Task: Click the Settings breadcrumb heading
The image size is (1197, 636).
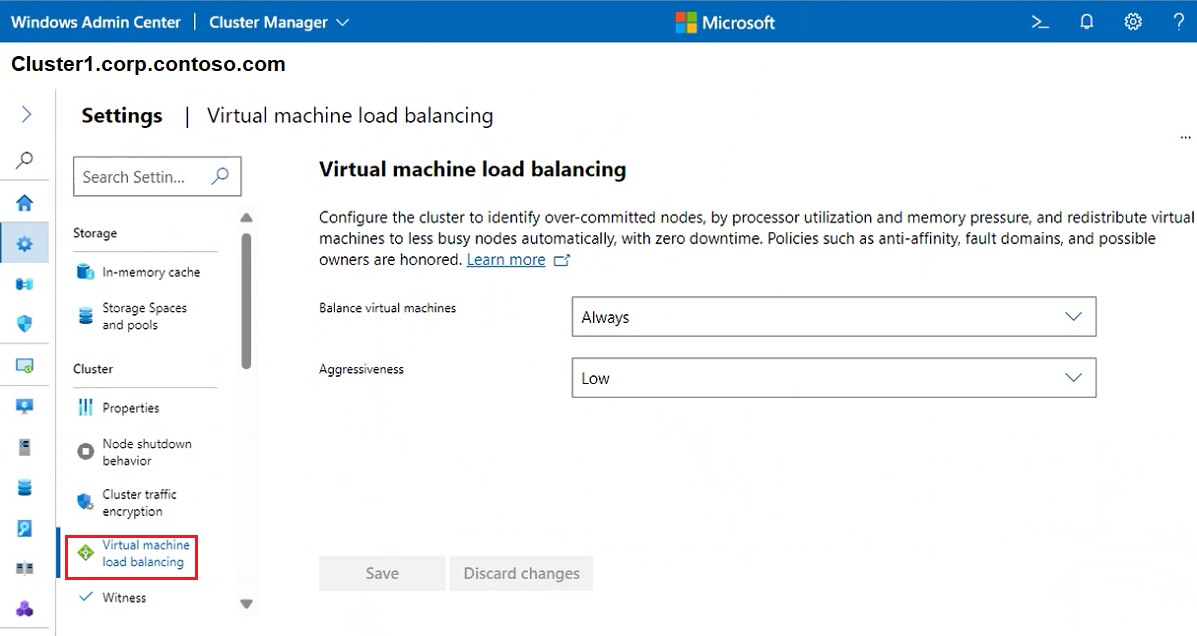Action: [122, 115]
